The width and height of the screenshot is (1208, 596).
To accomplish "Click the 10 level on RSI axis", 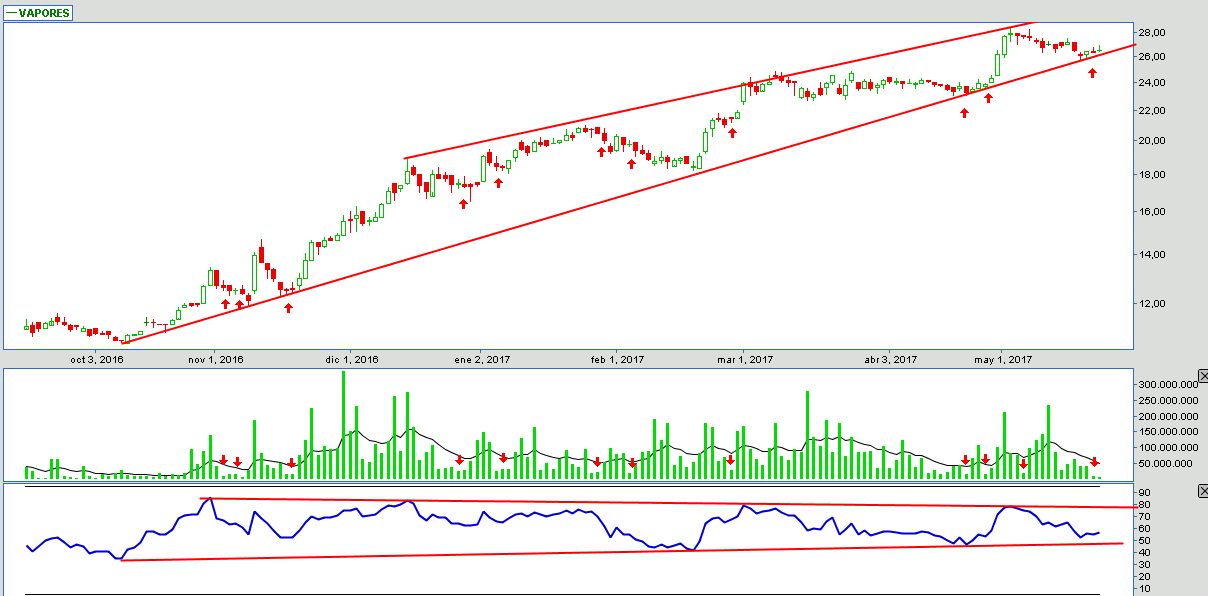I will click(x=1146, y=589).
